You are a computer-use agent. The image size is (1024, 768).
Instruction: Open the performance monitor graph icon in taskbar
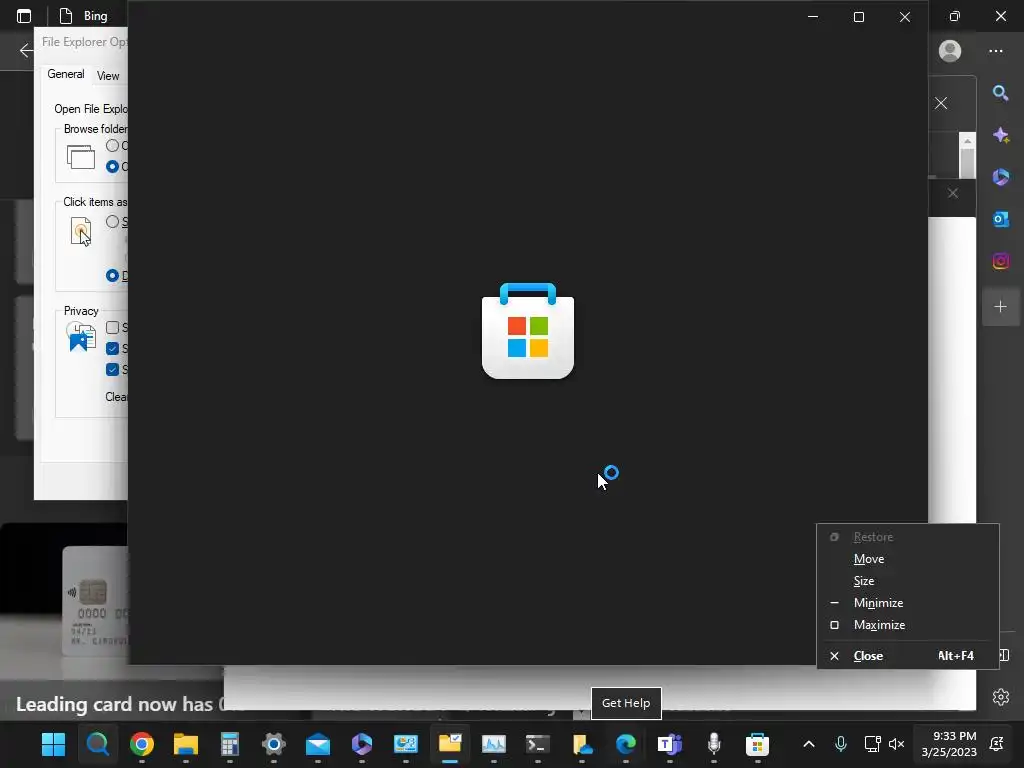pyautogui.click(x=494, y=744)
